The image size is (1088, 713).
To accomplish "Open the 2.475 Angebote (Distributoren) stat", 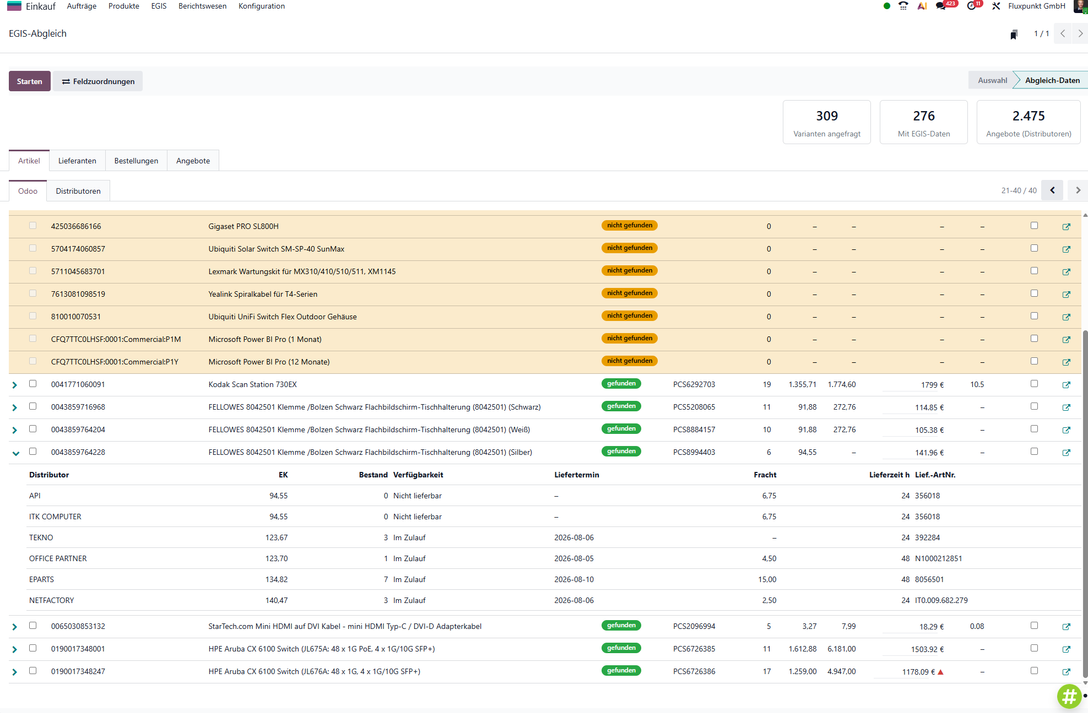I will 1028,122.
